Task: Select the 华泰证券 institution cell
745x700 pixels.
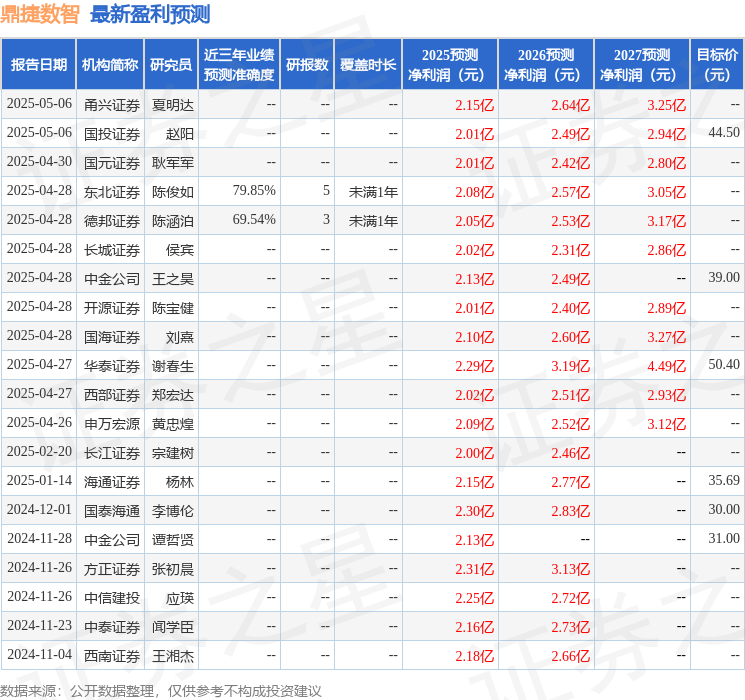Action: [112, 366]
